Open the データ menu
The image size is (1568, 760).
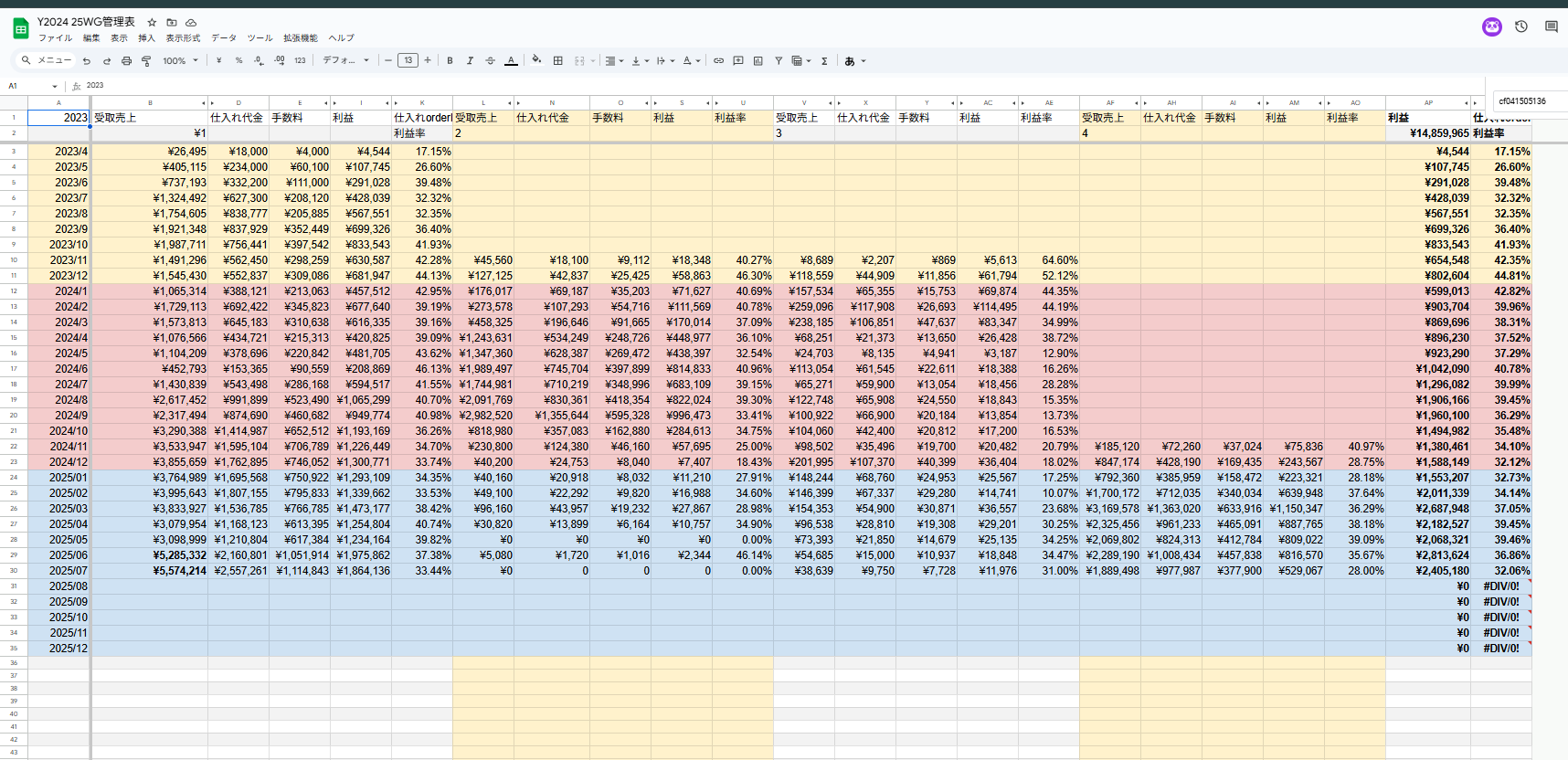click(224, 38)
